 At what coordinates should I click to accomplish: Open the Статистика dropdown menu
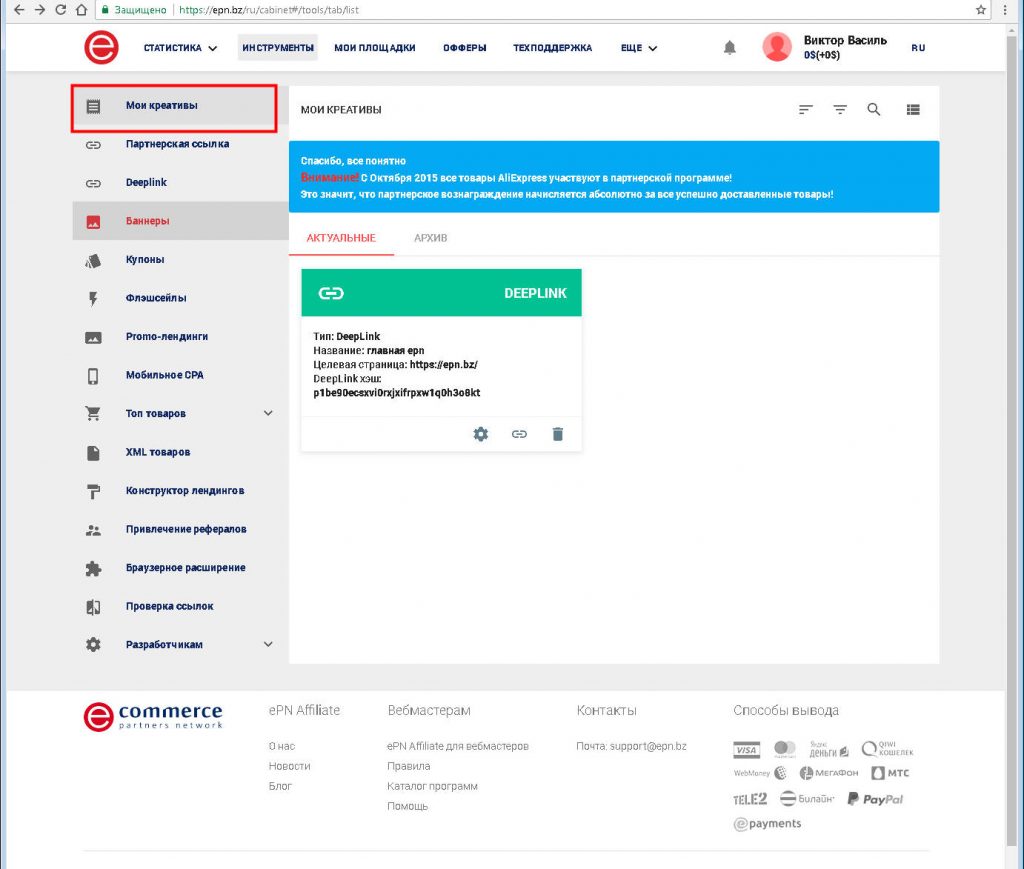tap(180, 48)
